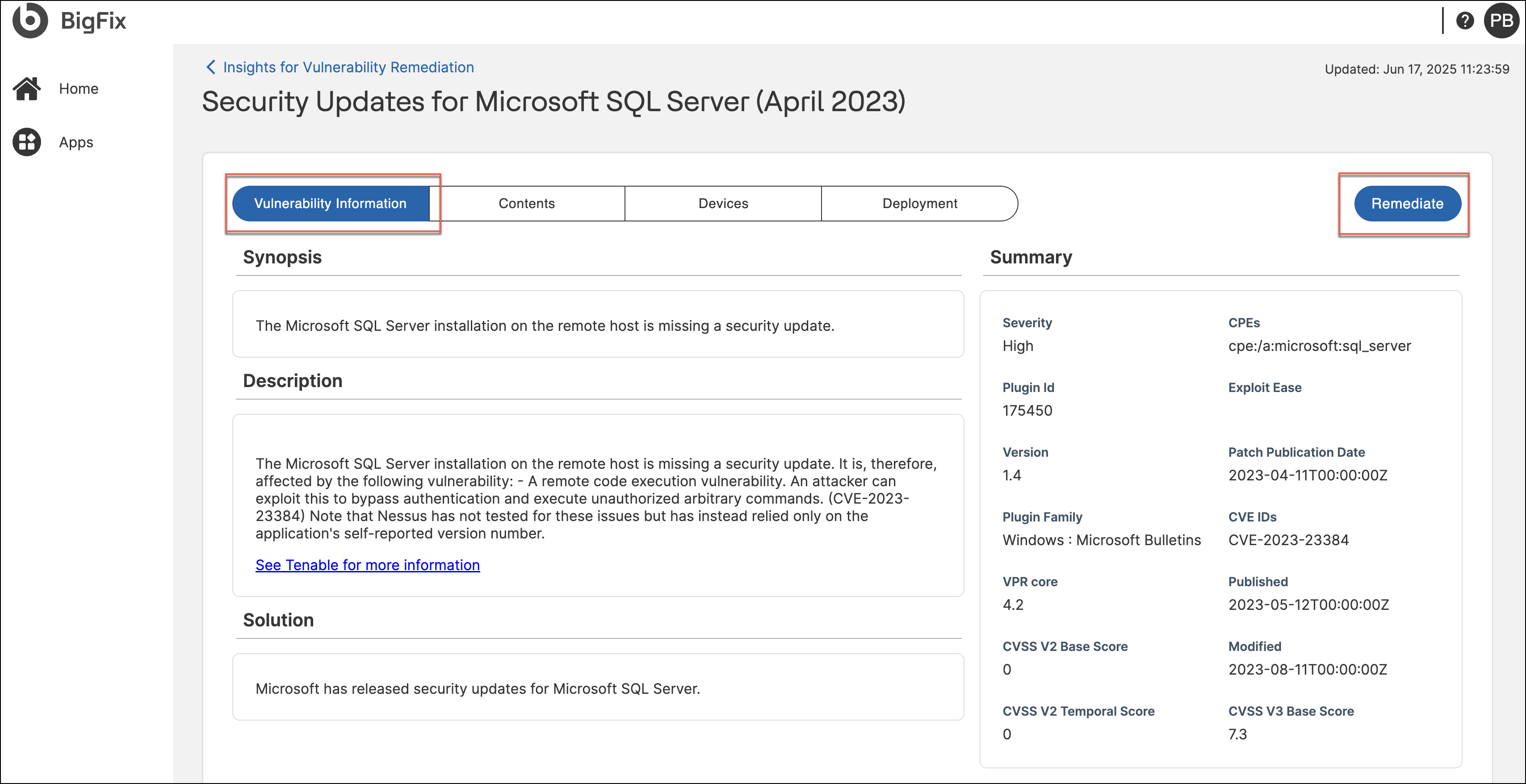The height and width of the screenshot is (784, 1526).
Task: Open the Devices tab
Action: coord(723,204)
